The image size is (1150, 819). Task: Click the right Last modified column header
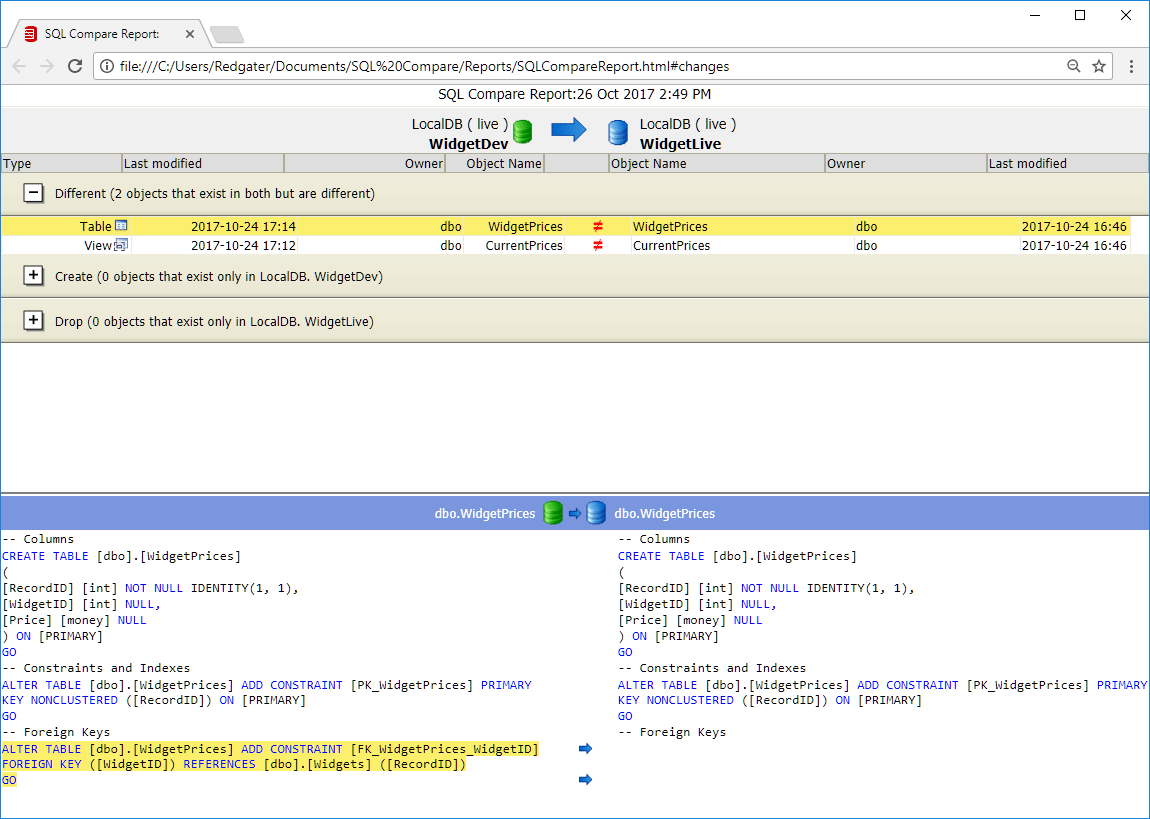pos(1068,164)
